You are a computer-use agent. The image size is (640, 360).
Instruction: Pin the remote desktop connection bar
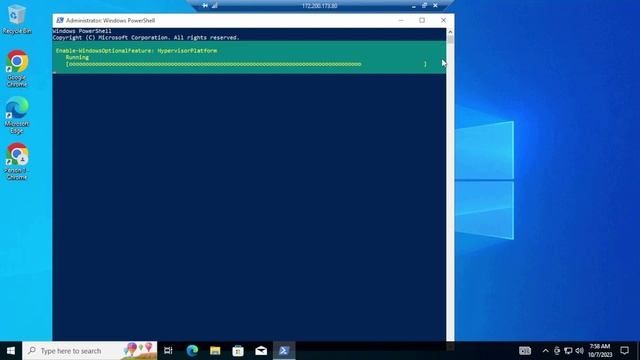pos(205,6)
